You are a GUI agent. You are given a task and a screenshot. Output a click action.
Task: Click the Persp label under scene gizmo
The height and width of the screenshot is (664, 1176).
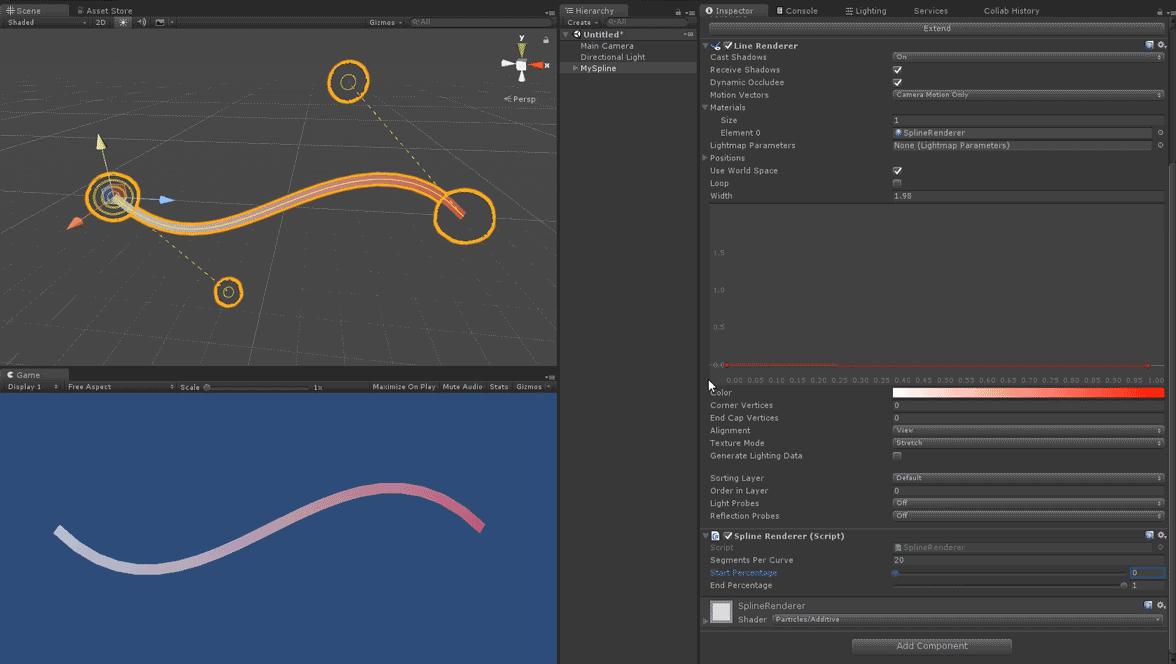coord(523,99)
